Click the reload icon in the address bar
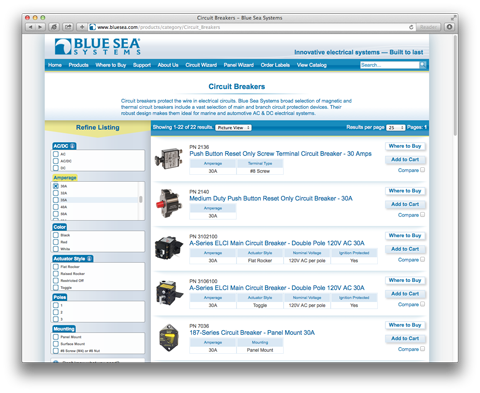 point(411,27)
